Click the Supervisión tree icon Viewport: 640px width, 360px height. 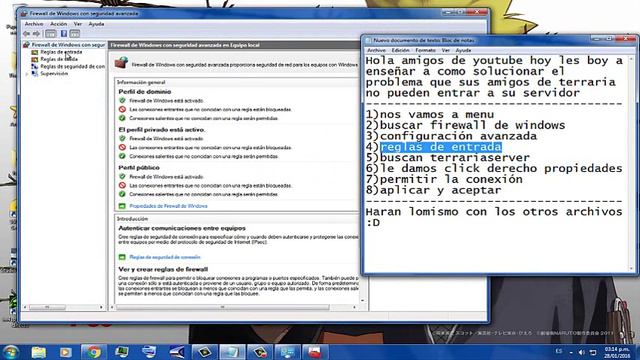point(35,73)
